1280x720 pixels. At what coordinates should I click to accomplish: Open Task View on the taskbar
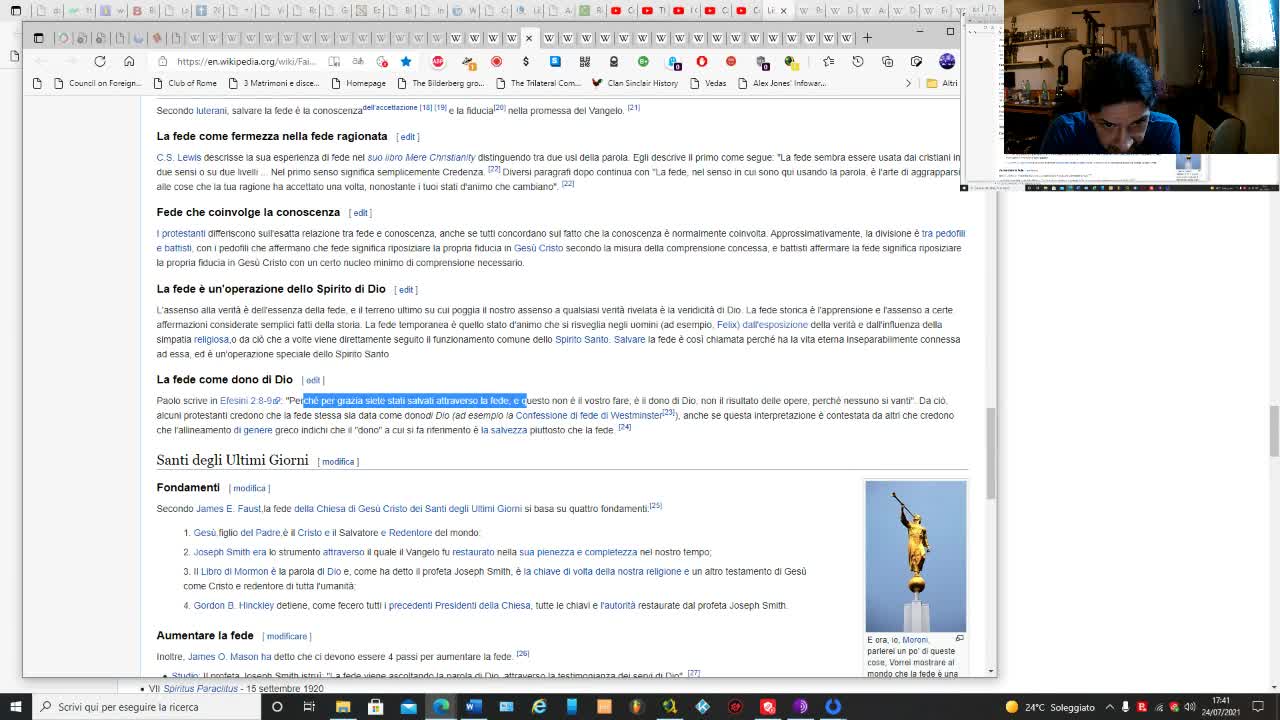pyautogui.click(x=309, y=707)
